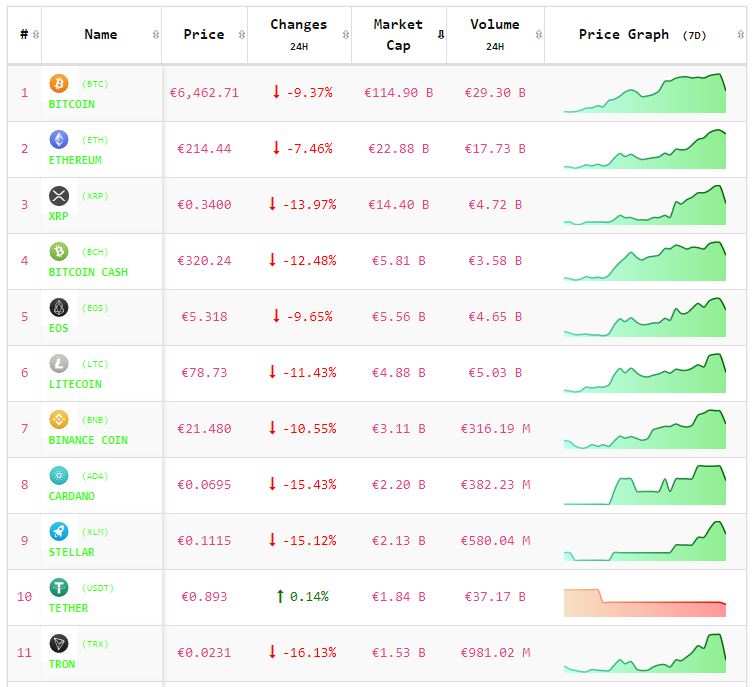Sort by the Price column header
The width and height of the screenshot is (752, 687).
pyautogui.click(x=204, y=35)
